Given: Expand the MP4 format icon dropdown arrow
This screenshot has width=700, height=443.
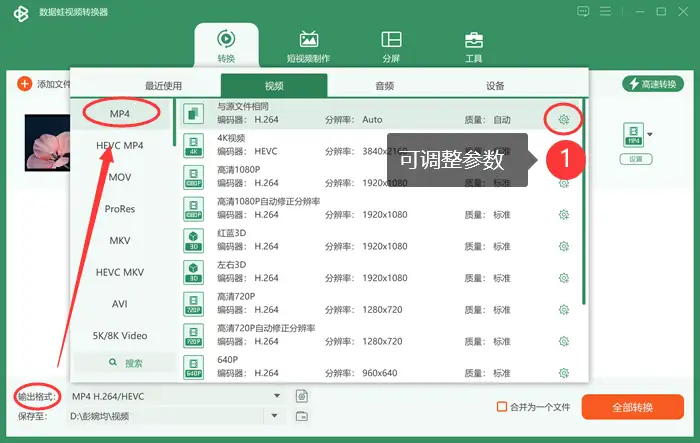Looking at the screenshot, I should 650,134.
